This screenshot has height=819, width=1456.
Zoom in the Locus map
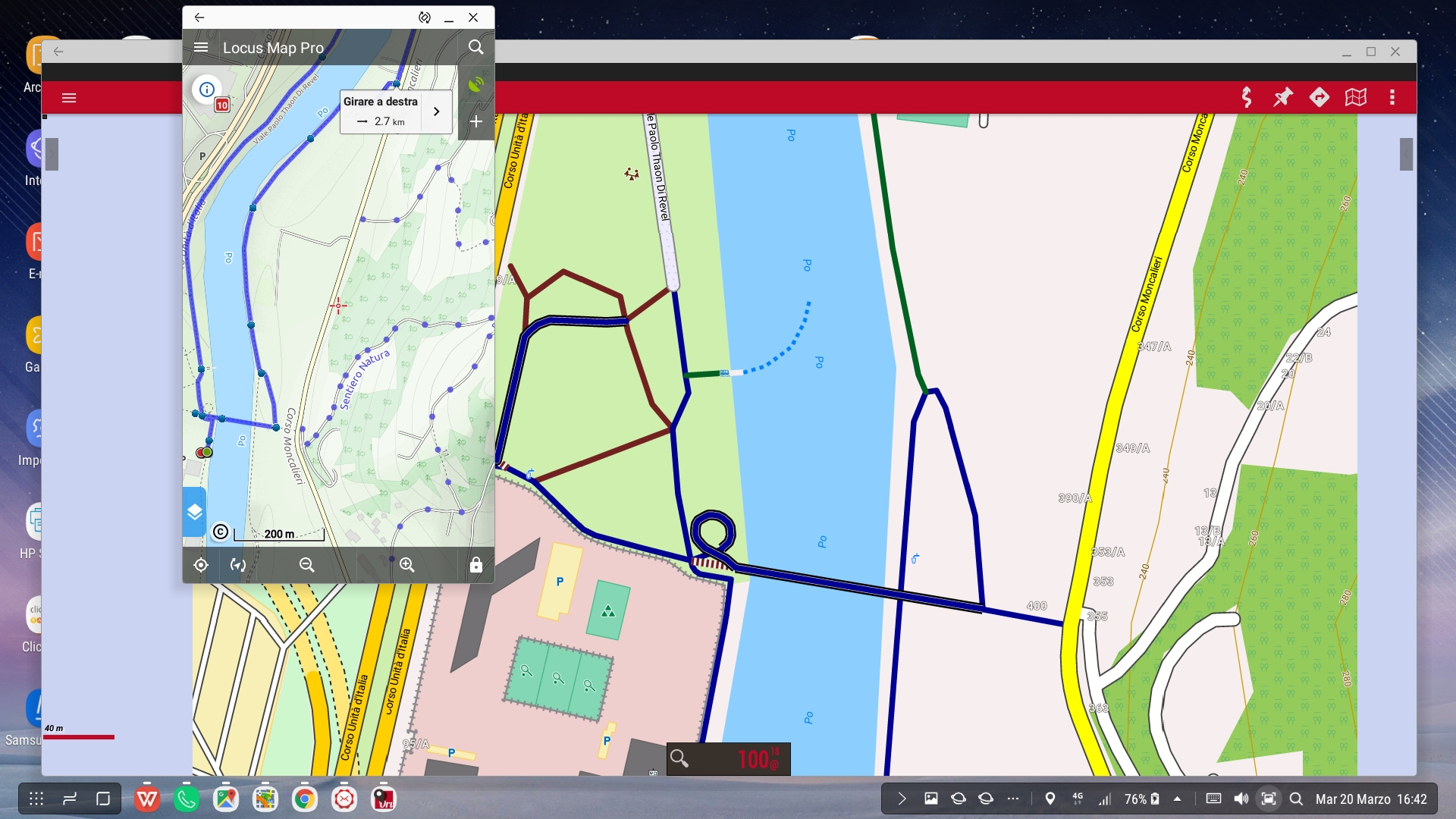407,565
